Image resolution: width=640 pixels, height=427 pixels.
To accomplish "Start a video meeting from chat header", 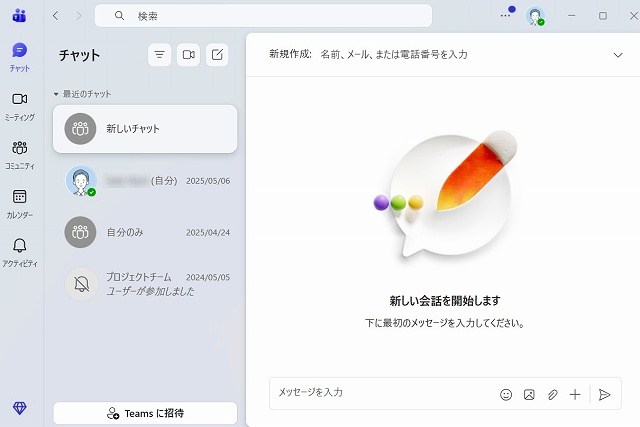I will tap(188, 55).
